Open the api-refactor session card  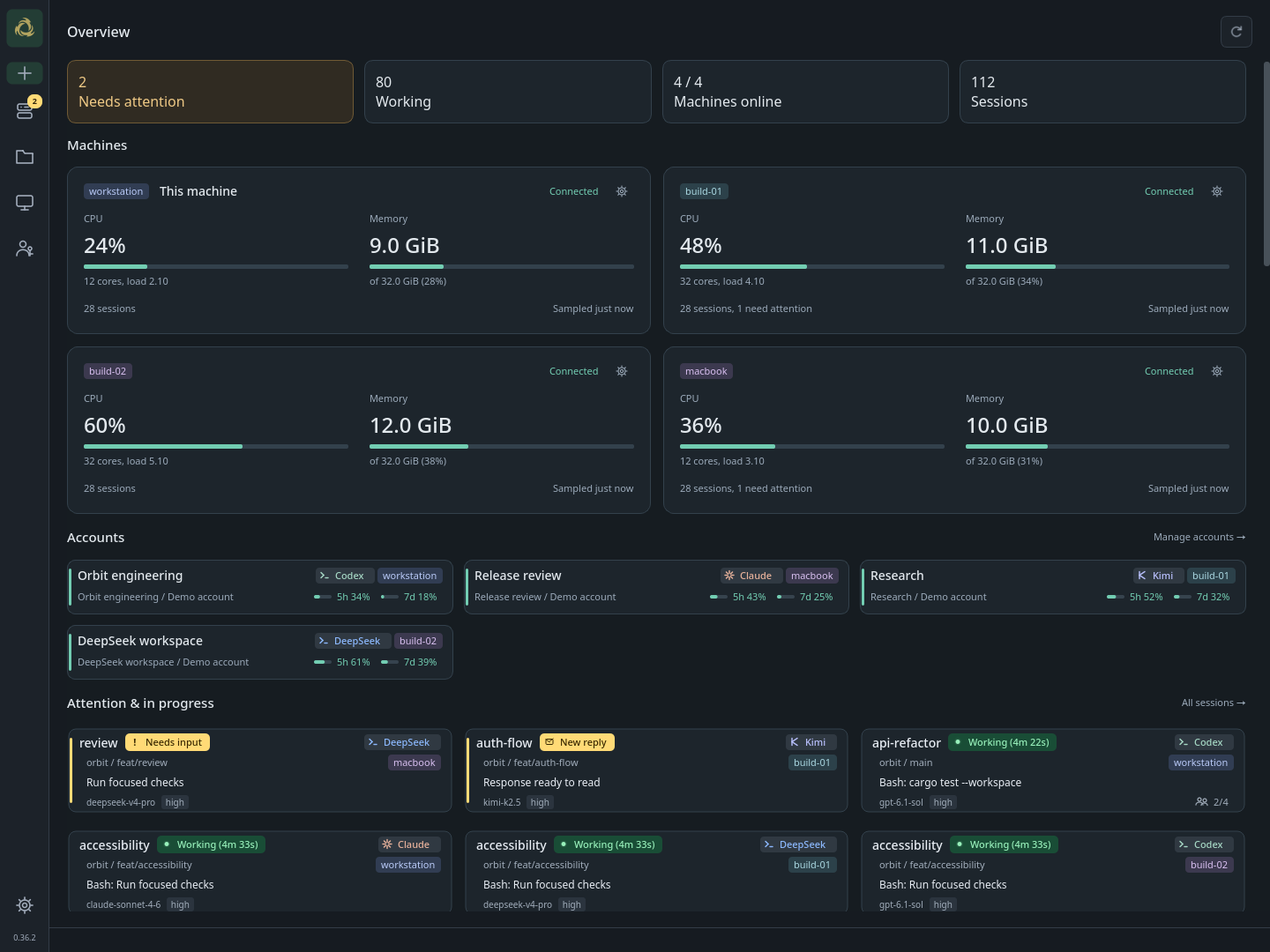1053,770
